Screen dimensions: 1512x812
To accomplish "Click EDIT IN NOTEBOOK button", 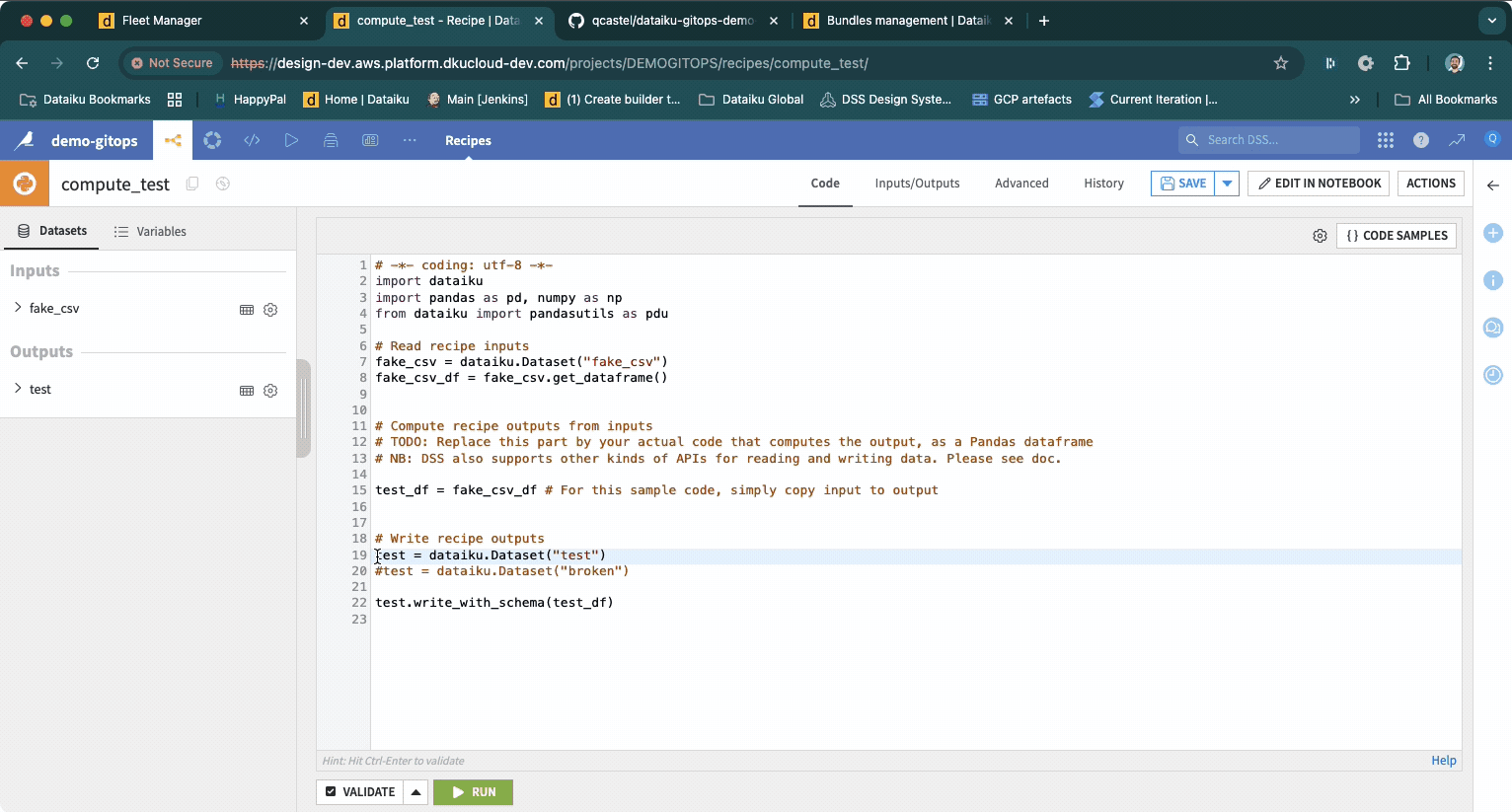I will (1319, 184).
